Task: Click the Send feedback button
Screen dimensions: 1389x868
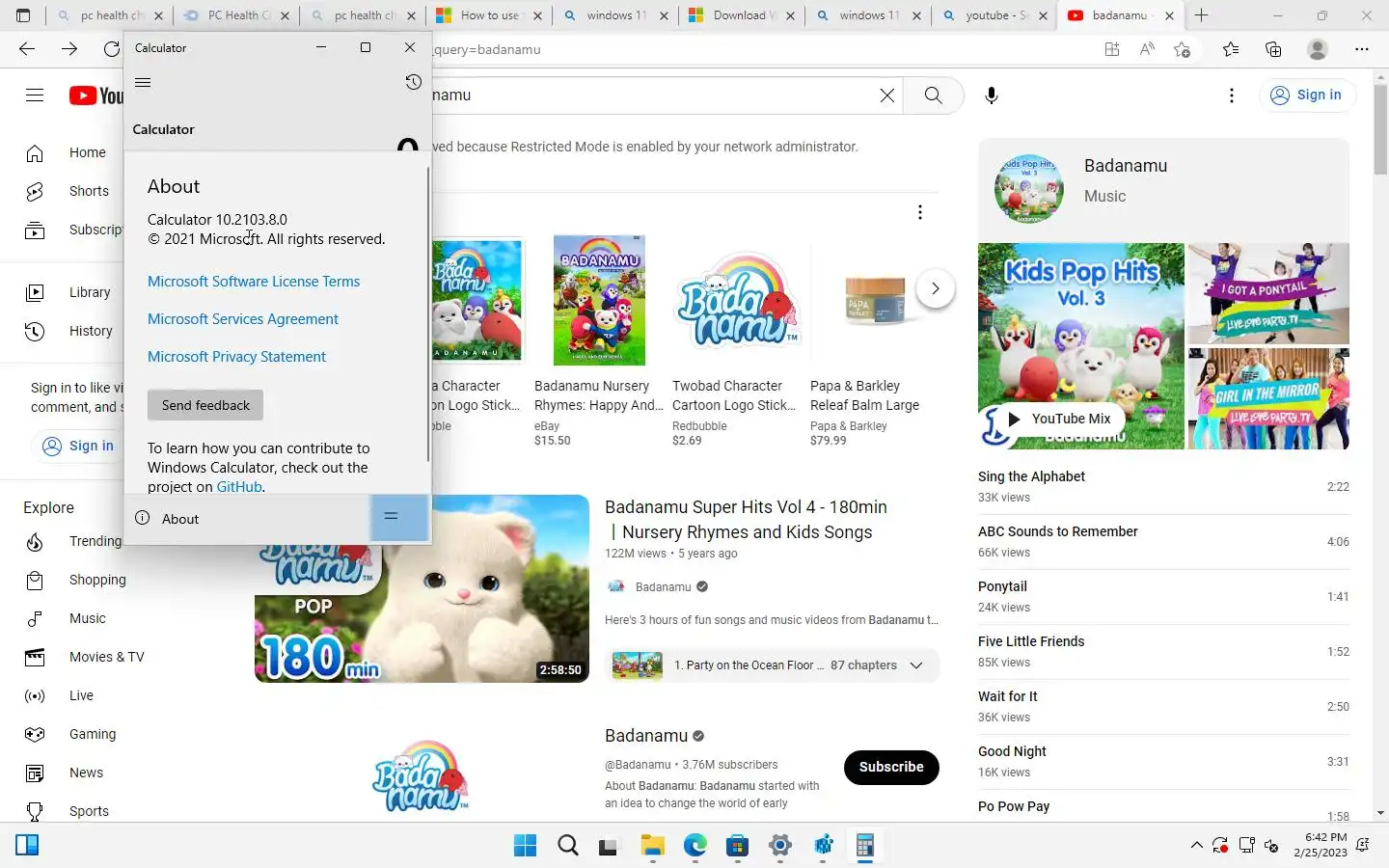Action: (205, 405)
